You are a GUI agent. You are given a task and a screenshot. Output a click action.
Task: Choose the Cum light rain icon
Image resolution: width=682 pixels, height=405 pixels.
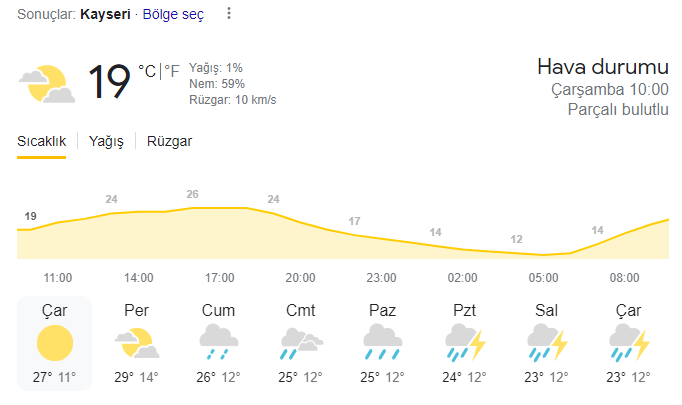(219, 342)
